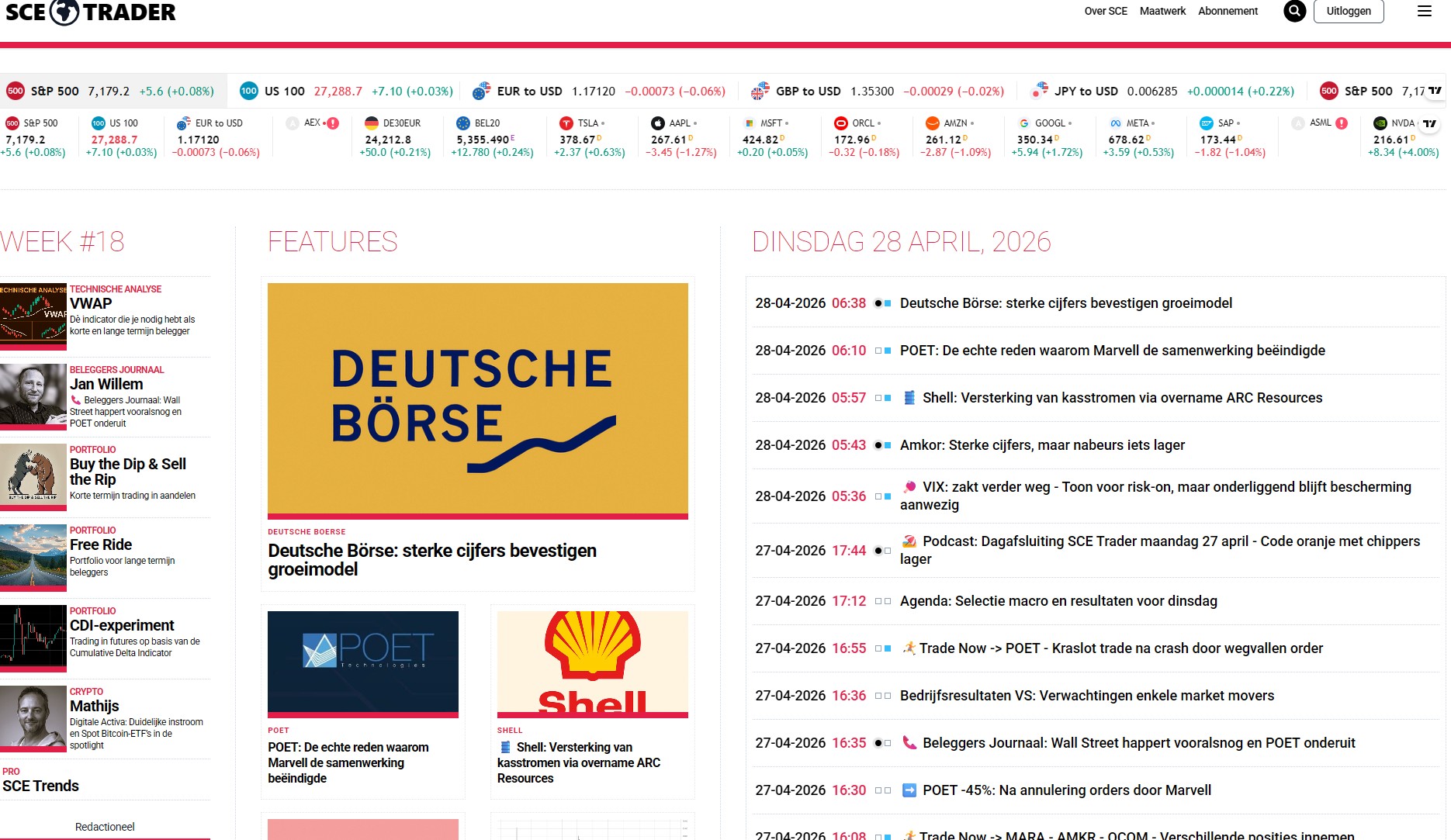
Task: Select the TSLA ticker icon
Action: point(566,123)
